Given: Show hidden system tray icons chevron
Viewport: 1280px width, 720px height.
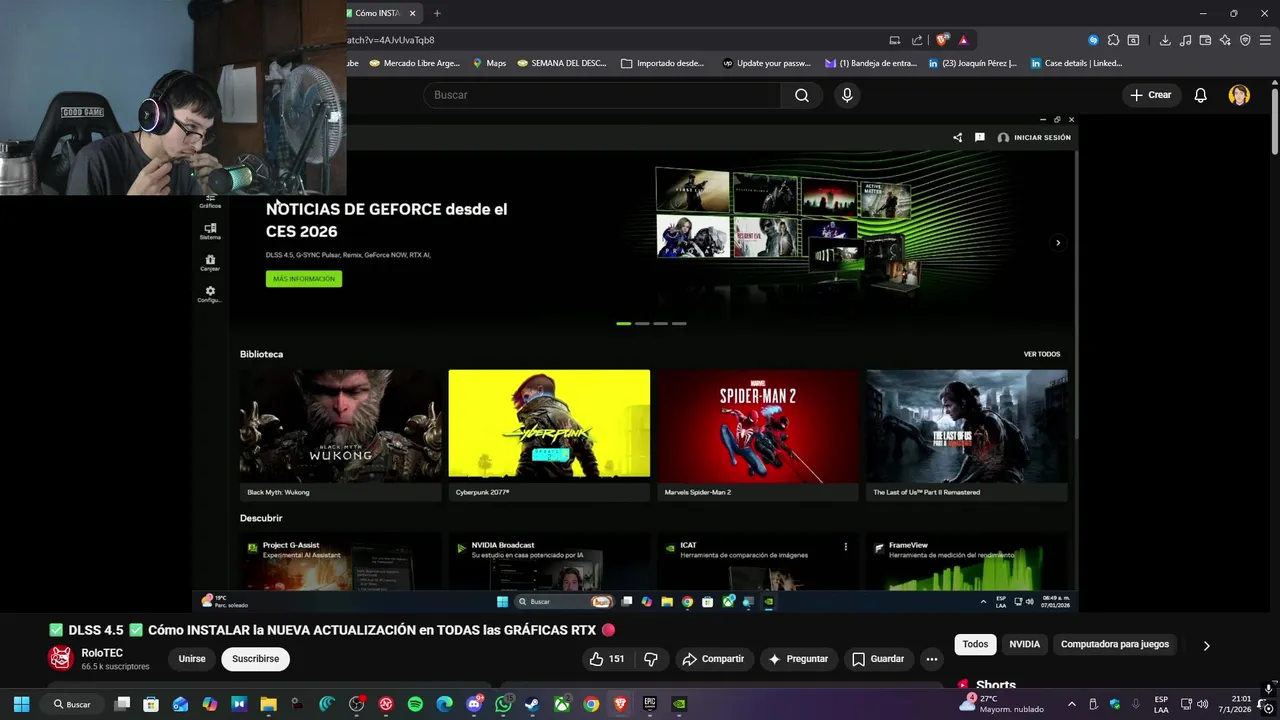Looking at the screenshot, I should pyautogui.click(x=1071, y=704).
